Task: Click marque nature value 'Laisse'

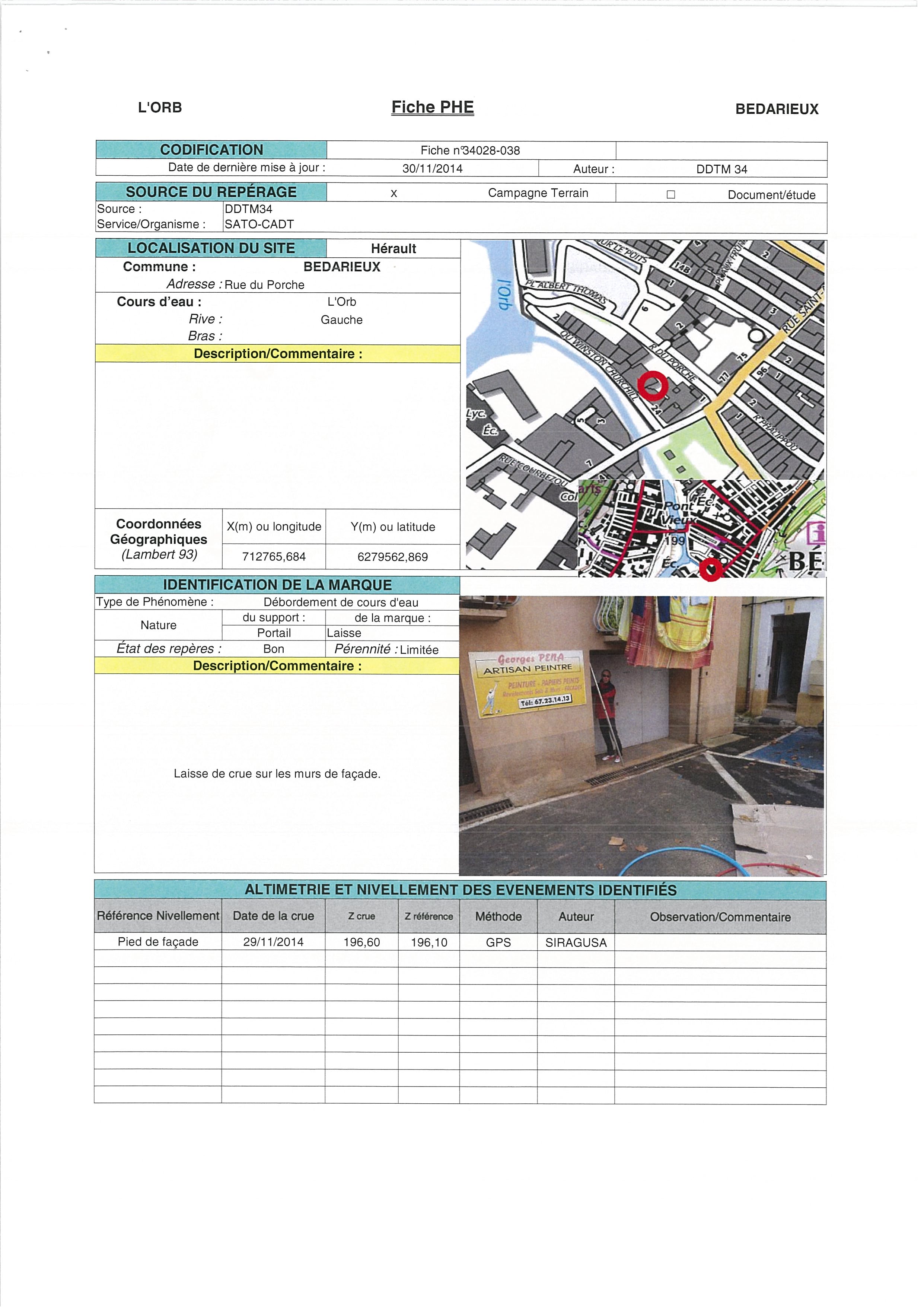Action: click(344, 633)
